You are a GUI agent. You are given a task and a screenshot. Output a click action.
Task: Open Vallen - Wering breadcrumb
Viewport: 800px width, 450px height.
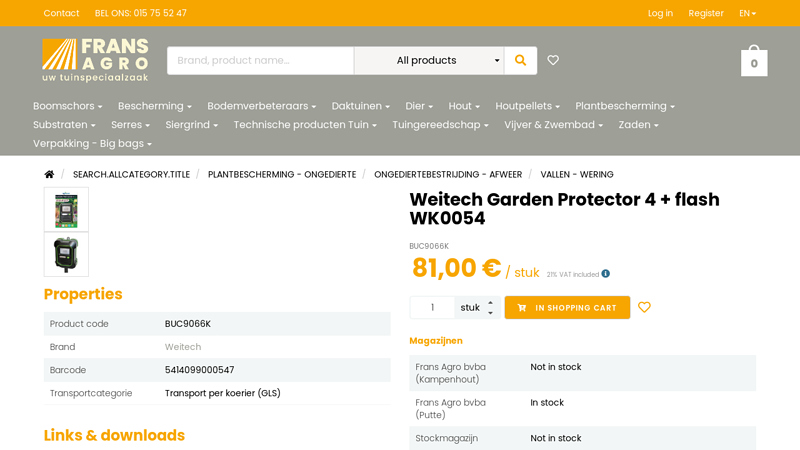pyautogui.click(x=577, y=174)
